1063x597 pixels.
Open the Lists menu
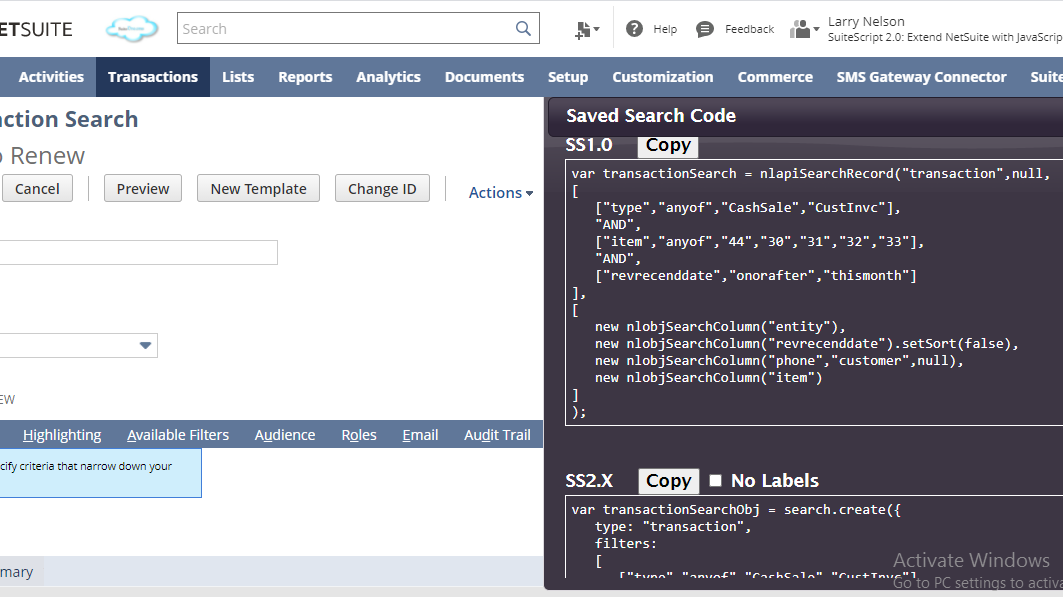[238, 77]
